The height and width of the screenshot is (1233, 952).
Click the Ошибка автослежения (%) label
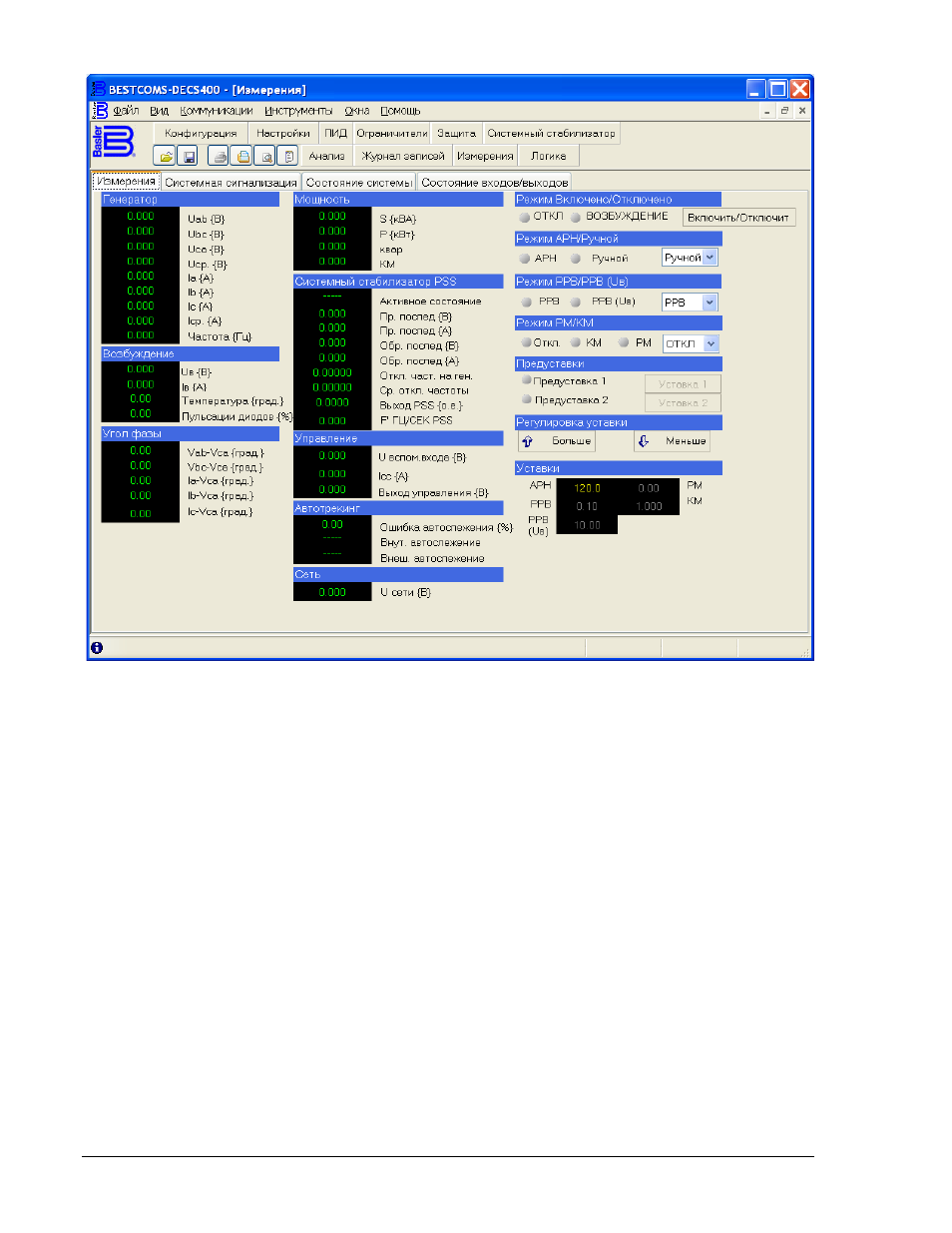[x=445, y=527]
